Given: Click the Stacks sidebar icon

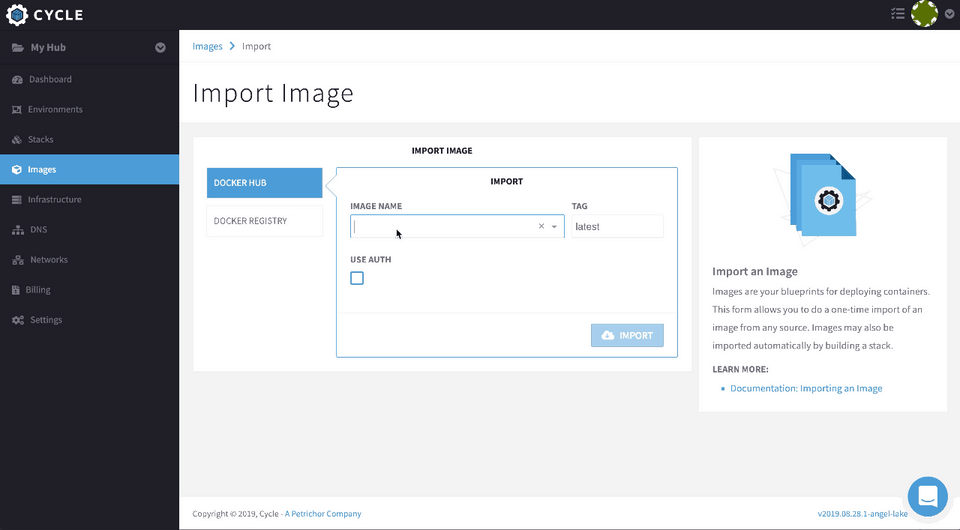Looking at the screenshot, I should pos(17,140).
